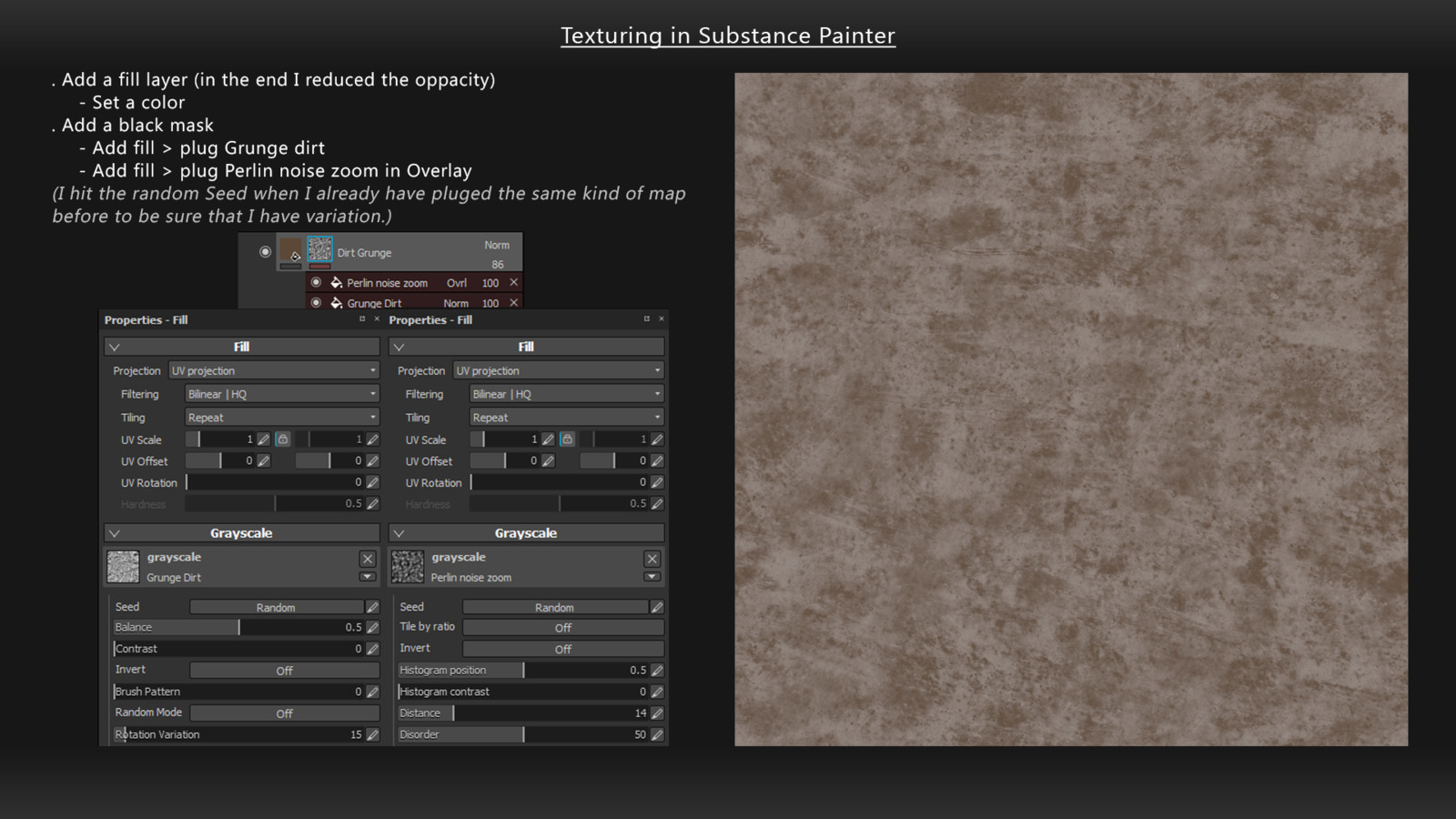Collapse the Fill section in Perlin noise zoom panel
Viewport: 1456px width, 819px height.
click(399, 347)
